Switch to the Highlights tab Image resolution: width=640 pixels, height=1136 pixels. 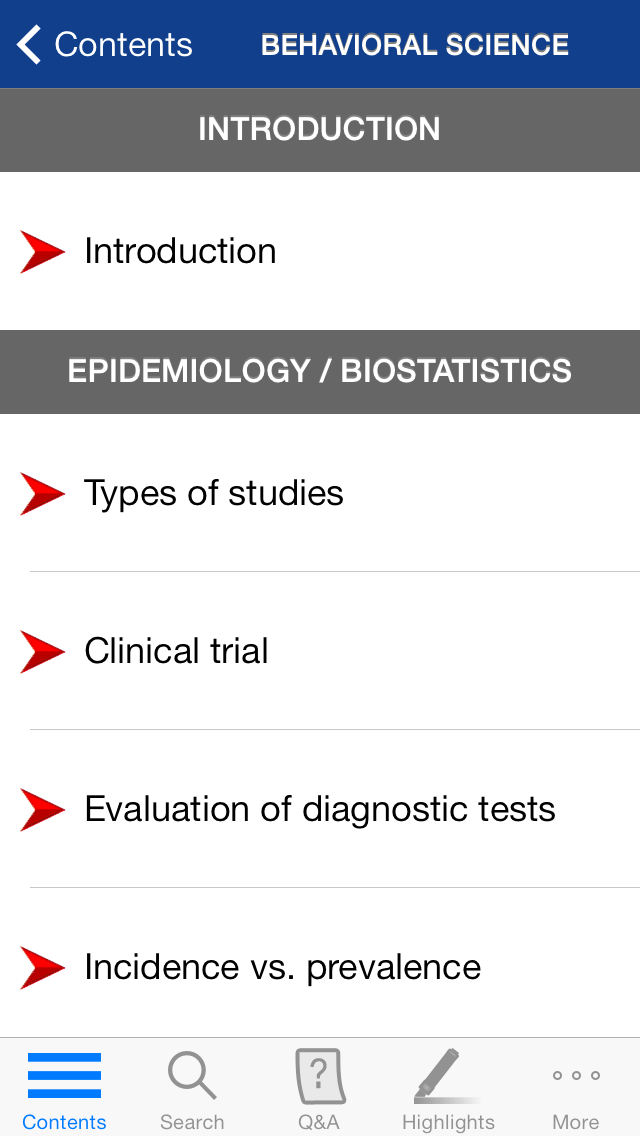tap(448, 1090)
